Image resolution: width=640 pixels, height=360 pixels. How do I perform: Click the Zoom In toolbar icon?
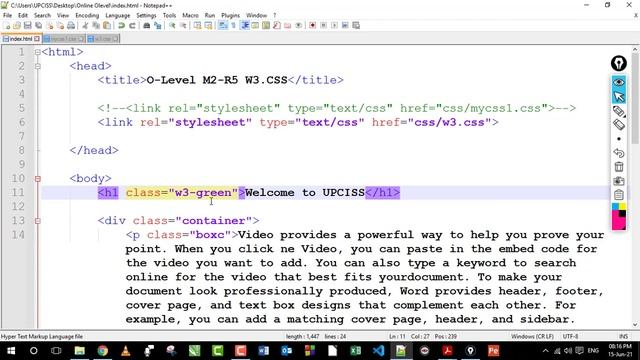point(172,25)
